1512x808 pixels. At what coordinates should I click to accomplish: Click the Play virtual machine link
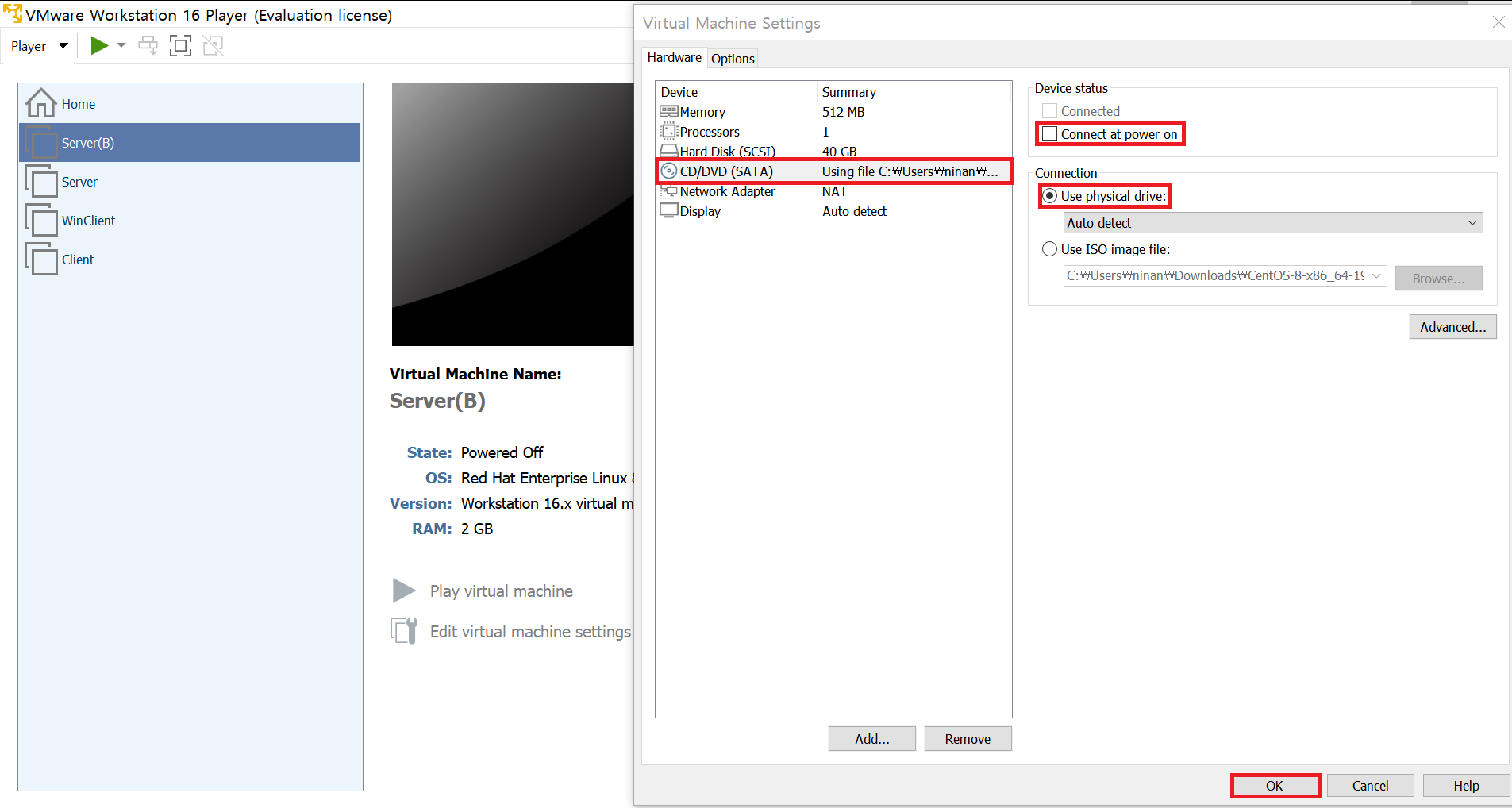click(502, 591)
